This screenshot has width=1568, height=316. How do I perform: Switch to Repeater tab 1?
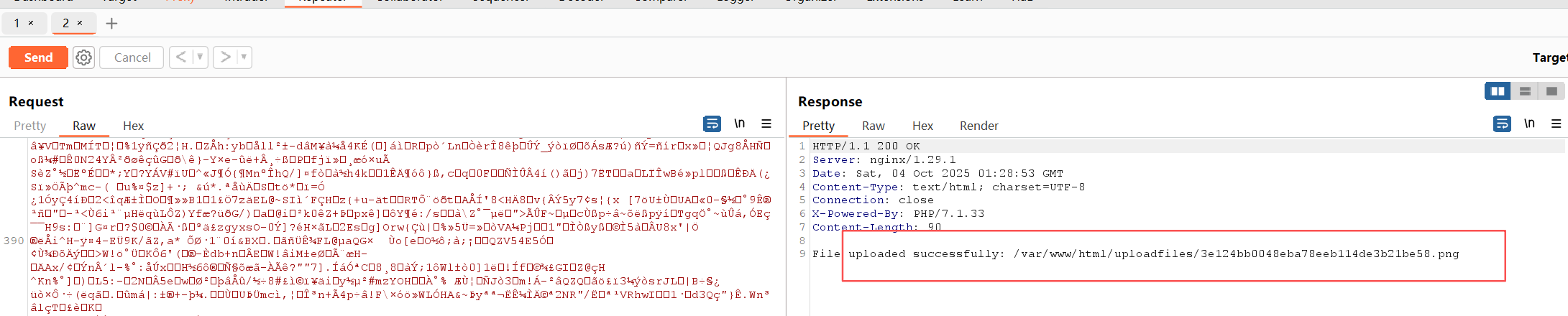(x=17, y=23)
